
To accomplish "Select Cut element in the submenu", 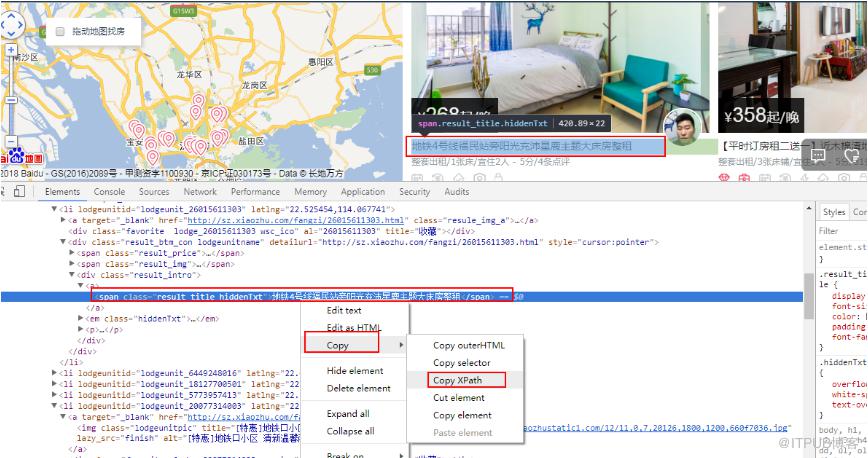I will pos(465,398).
